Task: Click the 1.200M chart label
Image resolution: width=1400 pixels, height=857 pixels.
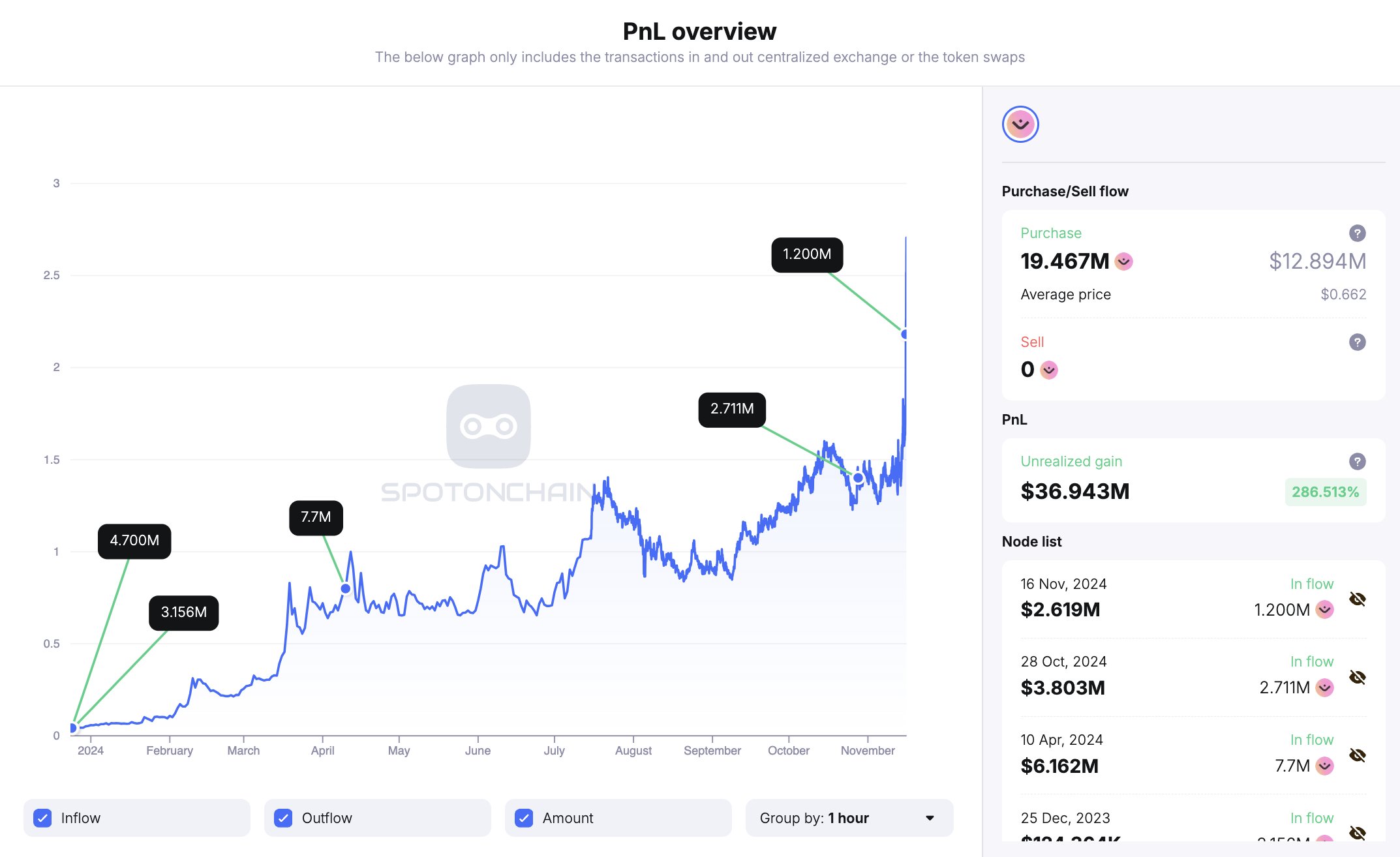Action: pyautogui.click(x=807, y=254)
